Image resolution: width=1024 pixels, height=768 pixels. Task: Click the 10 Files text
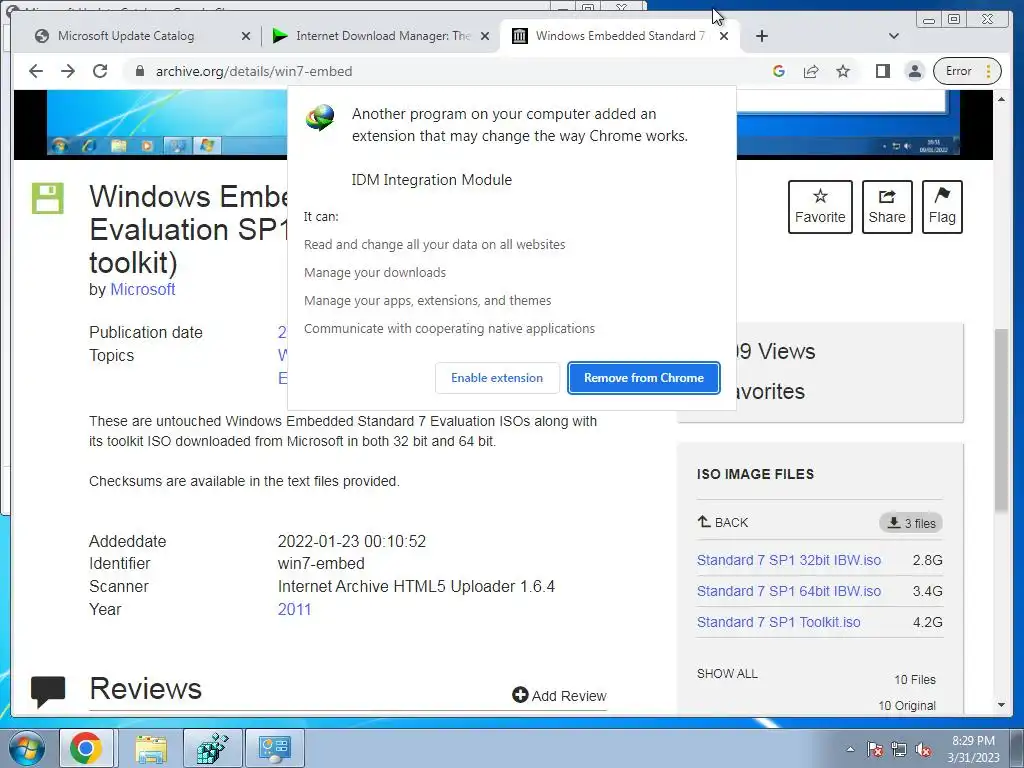[x=914, y=680]
